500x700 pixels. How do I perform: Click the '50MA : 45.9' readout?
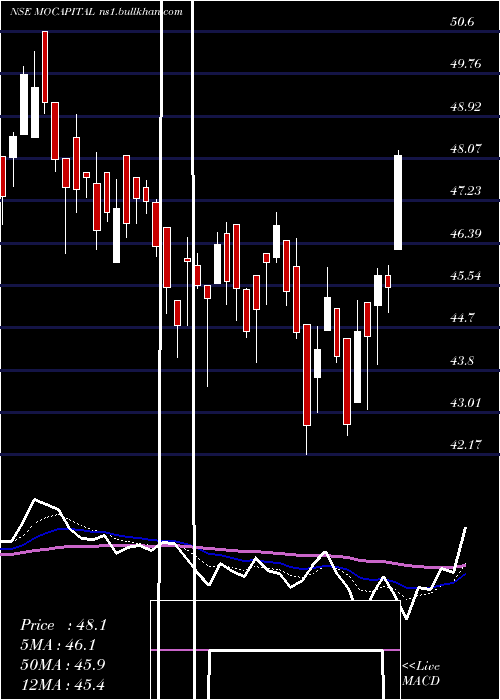(63, 664)
